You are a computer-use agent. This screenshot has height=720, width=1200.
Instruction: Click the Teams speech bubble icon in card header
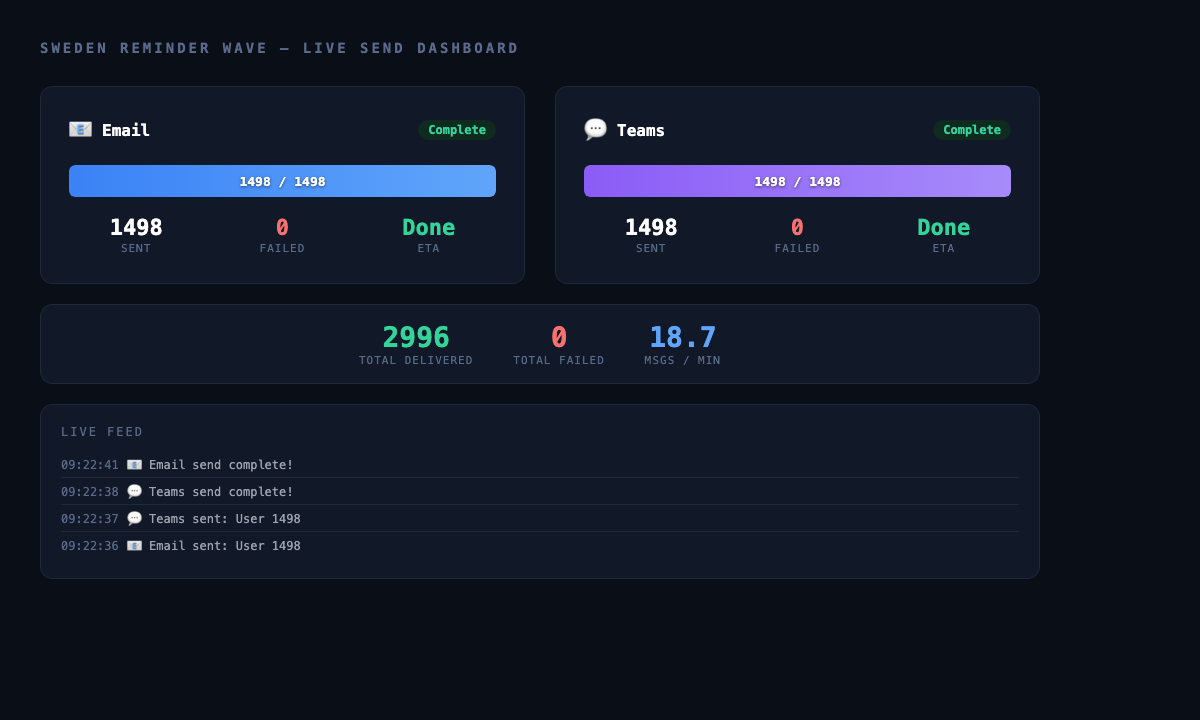595,129
